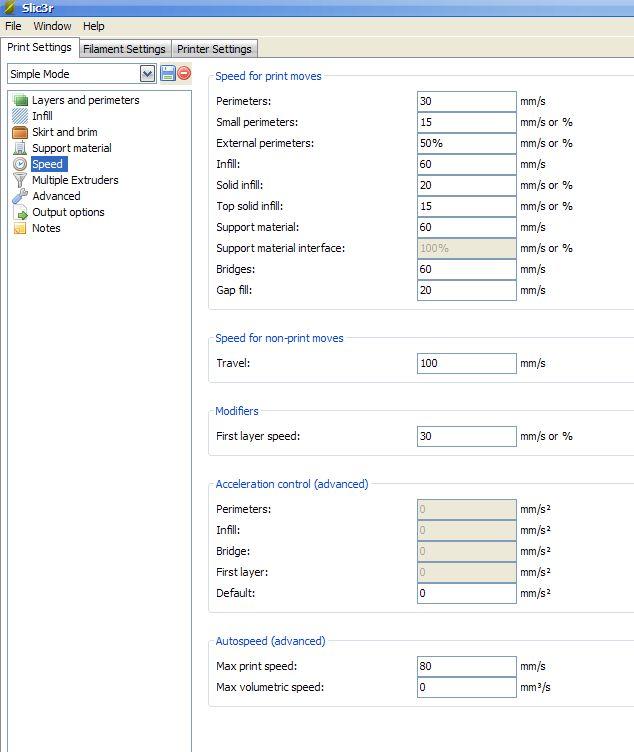This screenshot has height=752, width=634.
Task: Click the Slic3r application title icon
Action: click(x=10, y=7)
